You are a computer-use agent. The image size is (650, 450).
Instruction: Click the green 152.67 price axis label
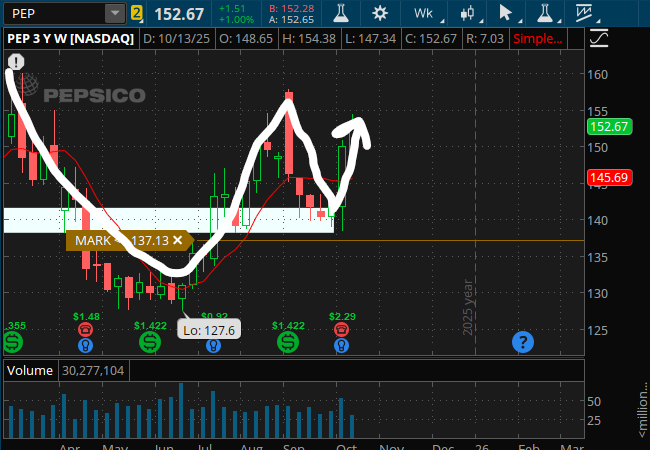coord(609,126)
